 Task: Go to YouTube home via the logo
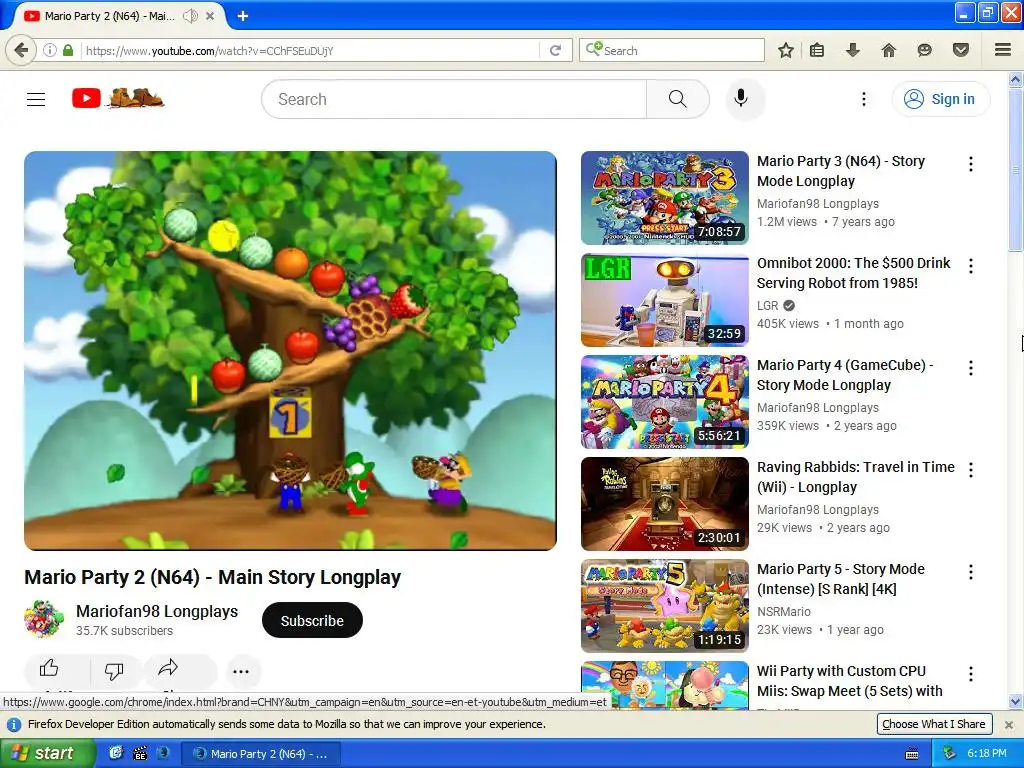(x=118, y=99)
